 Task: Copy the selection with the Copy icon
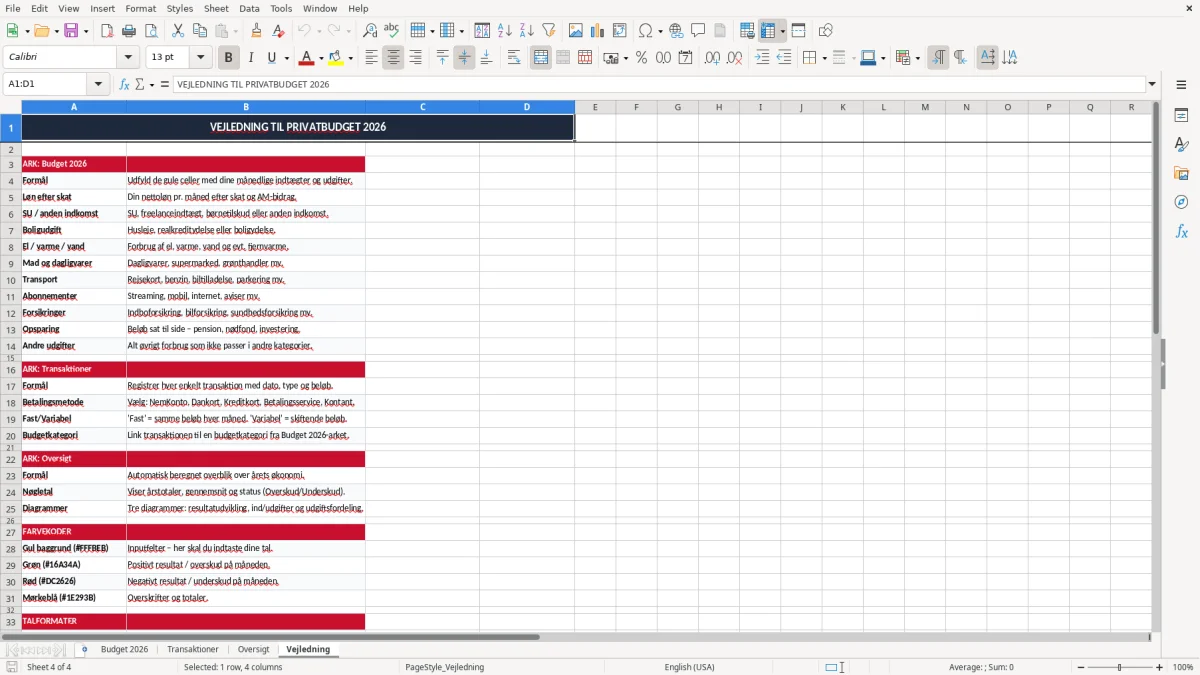[x=200, y=31]
